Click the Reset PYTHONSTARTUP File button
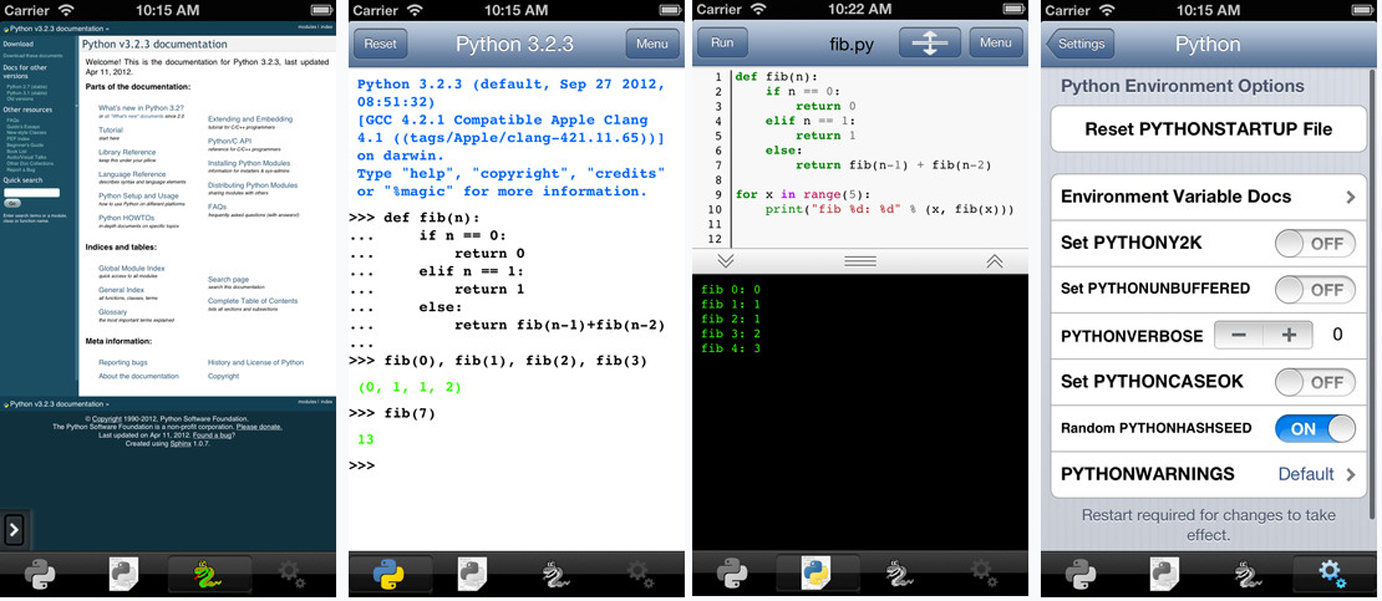Image resolution: width=1382 pixels, height=601 pixels. (x=1208, y=129)
